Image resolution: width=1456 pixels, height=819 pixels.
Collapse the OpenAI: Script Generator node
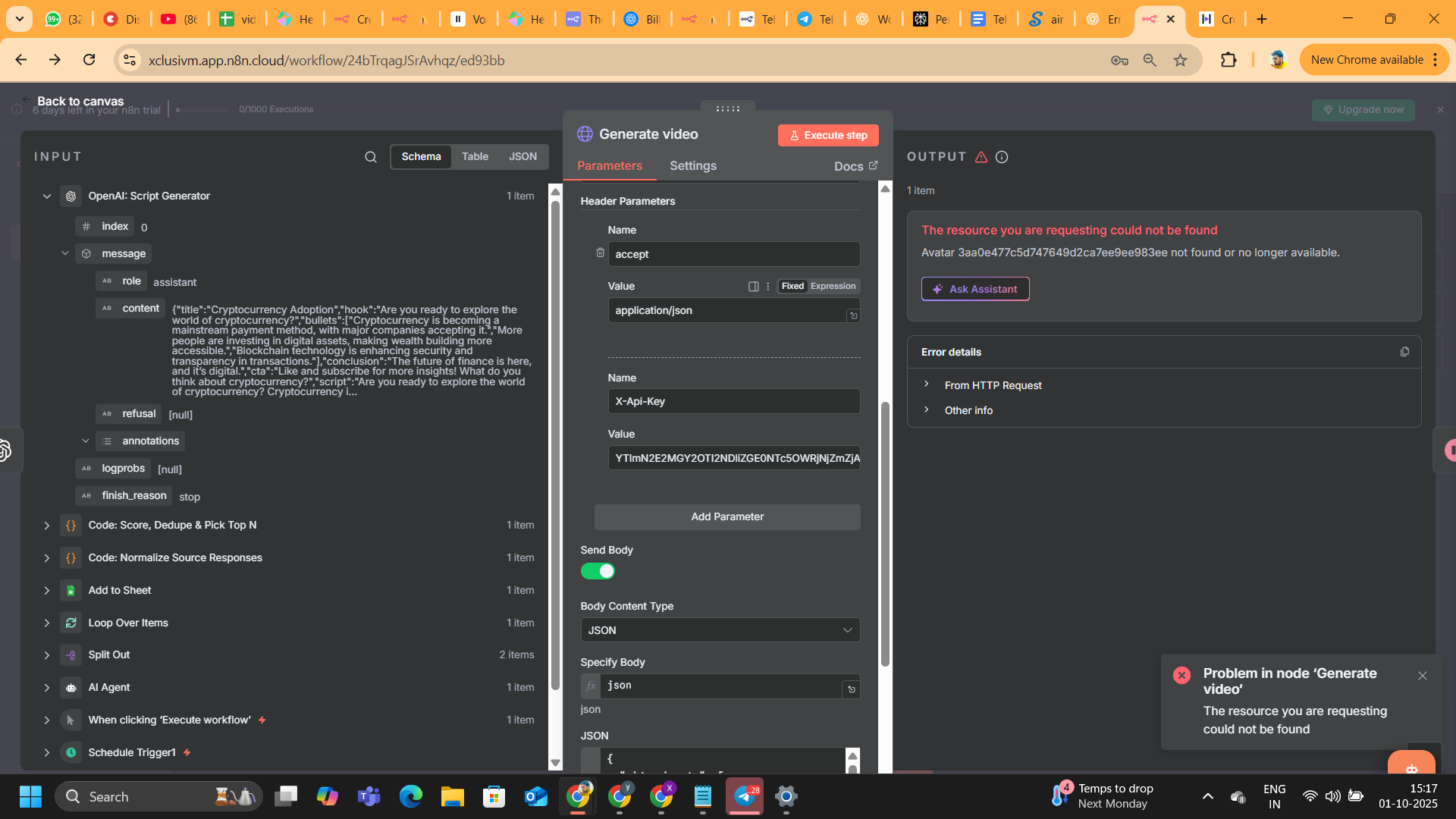[x=47, y=196]
